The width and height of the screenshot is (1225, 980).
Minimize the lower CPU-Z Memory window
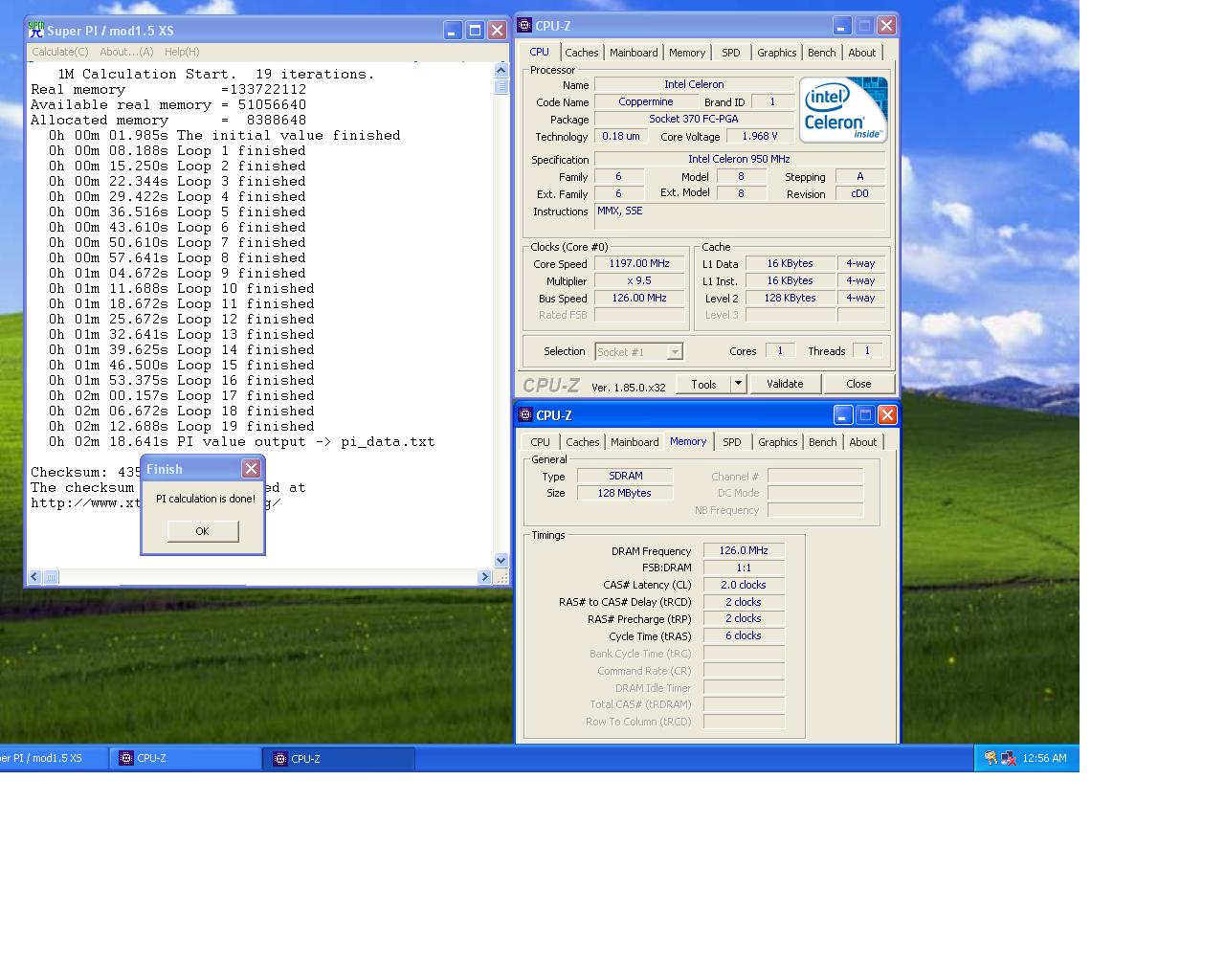(x=843, y=414)
